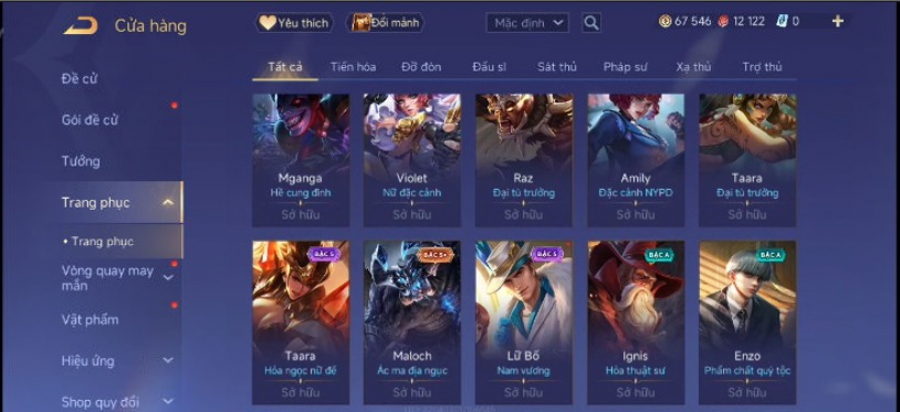Click the gold coin balance icon
900x412 pixels.
tap(665, 21)
